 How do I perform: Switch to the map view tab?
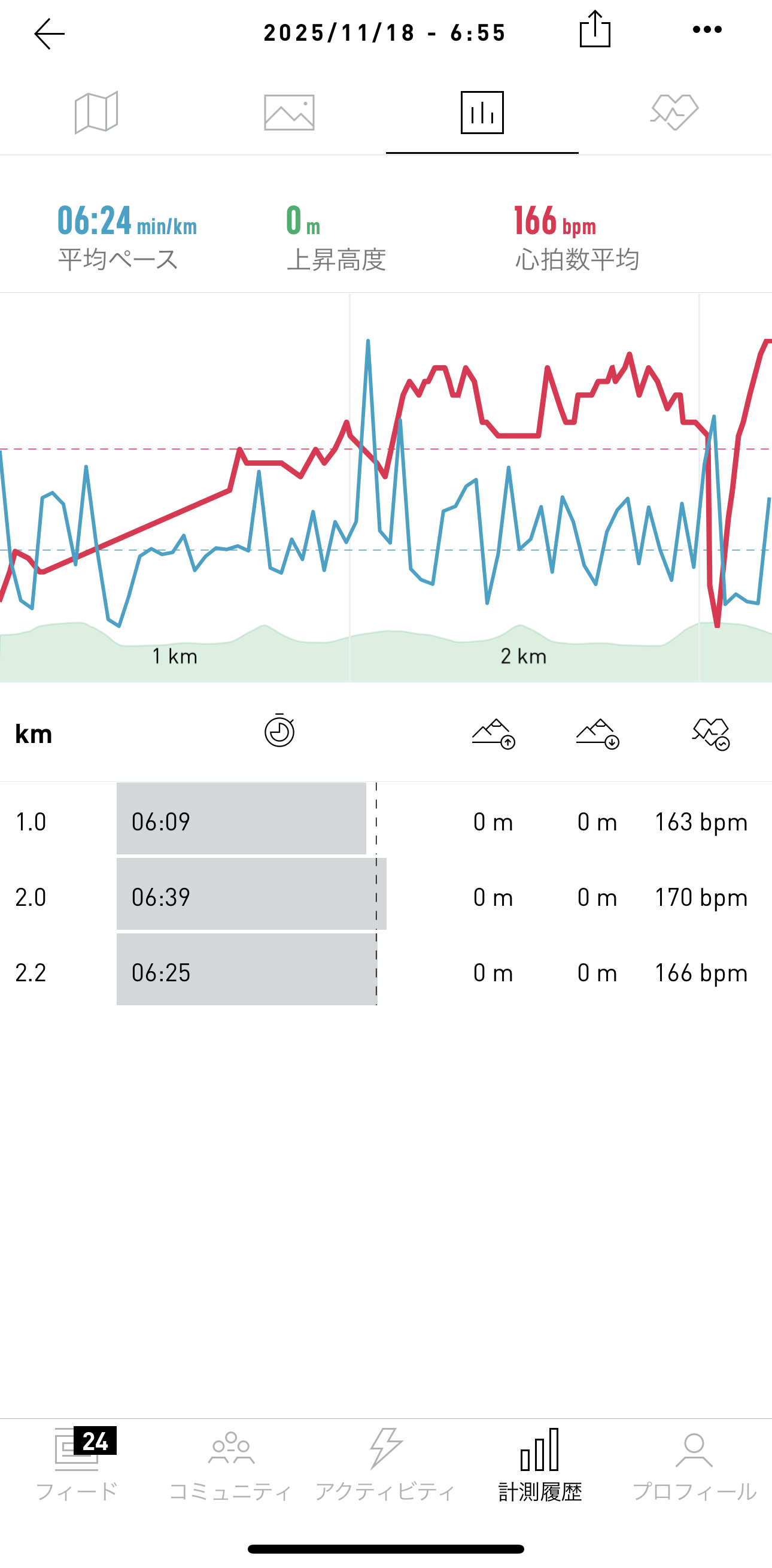96,113
